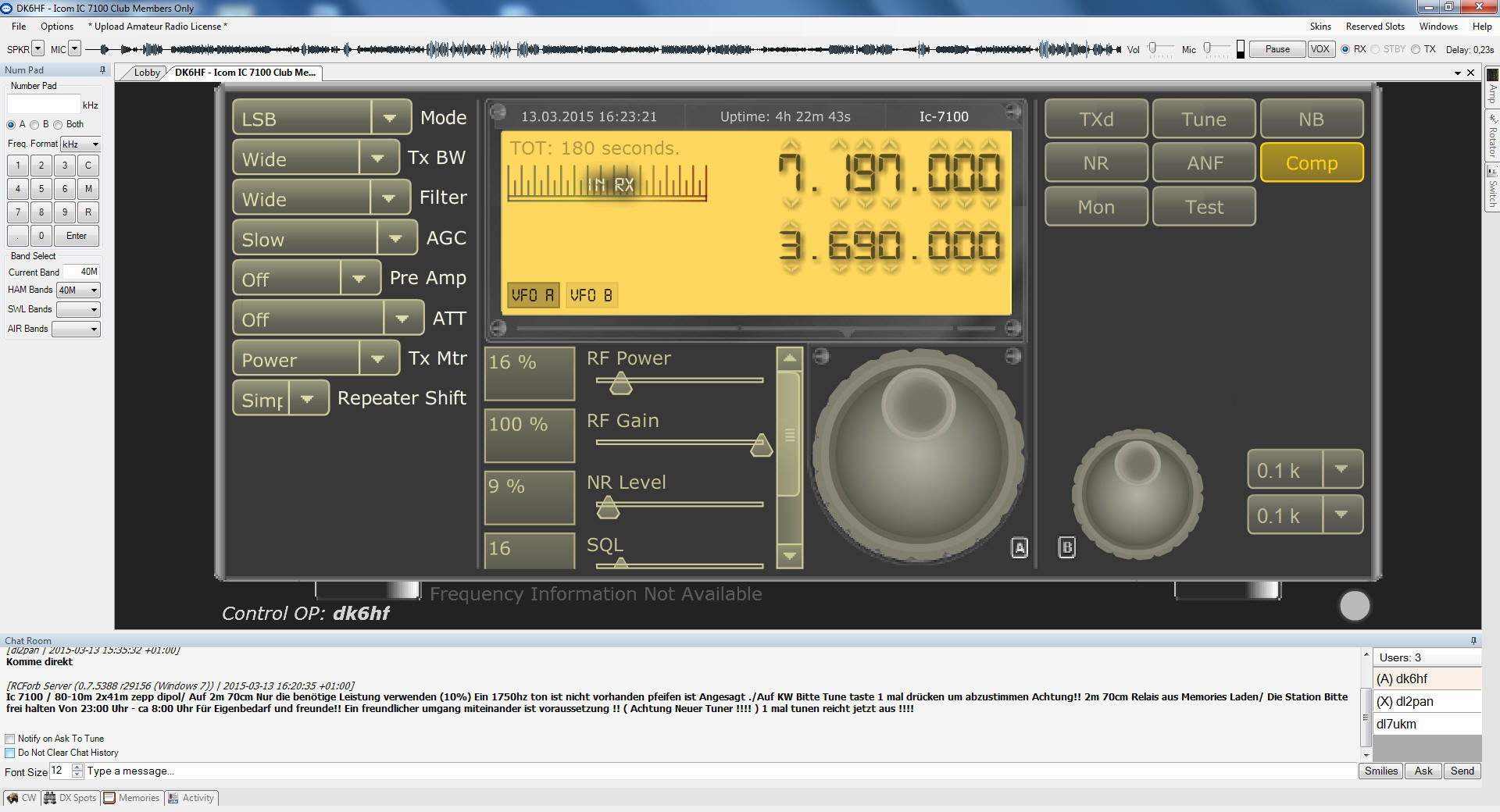The width and height of the screenshot is (1500, 812).
Task: Open the Tx BW Wide dropdown
Action: [378, 158]
